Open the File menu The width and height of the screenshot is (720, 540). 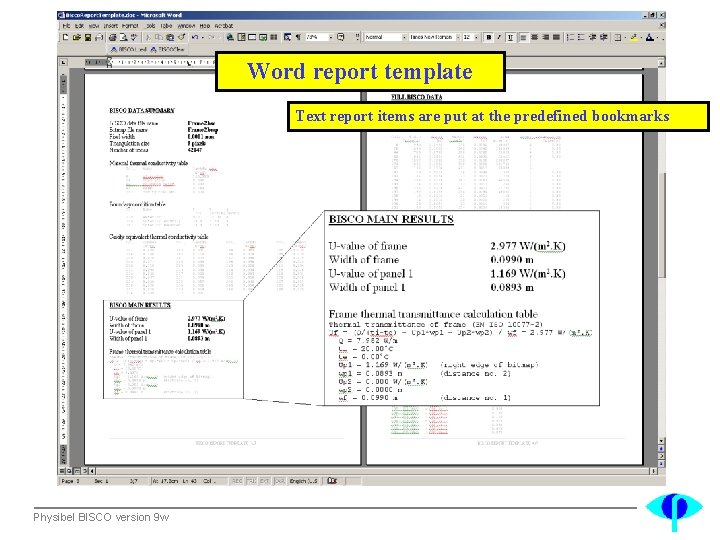66,26
